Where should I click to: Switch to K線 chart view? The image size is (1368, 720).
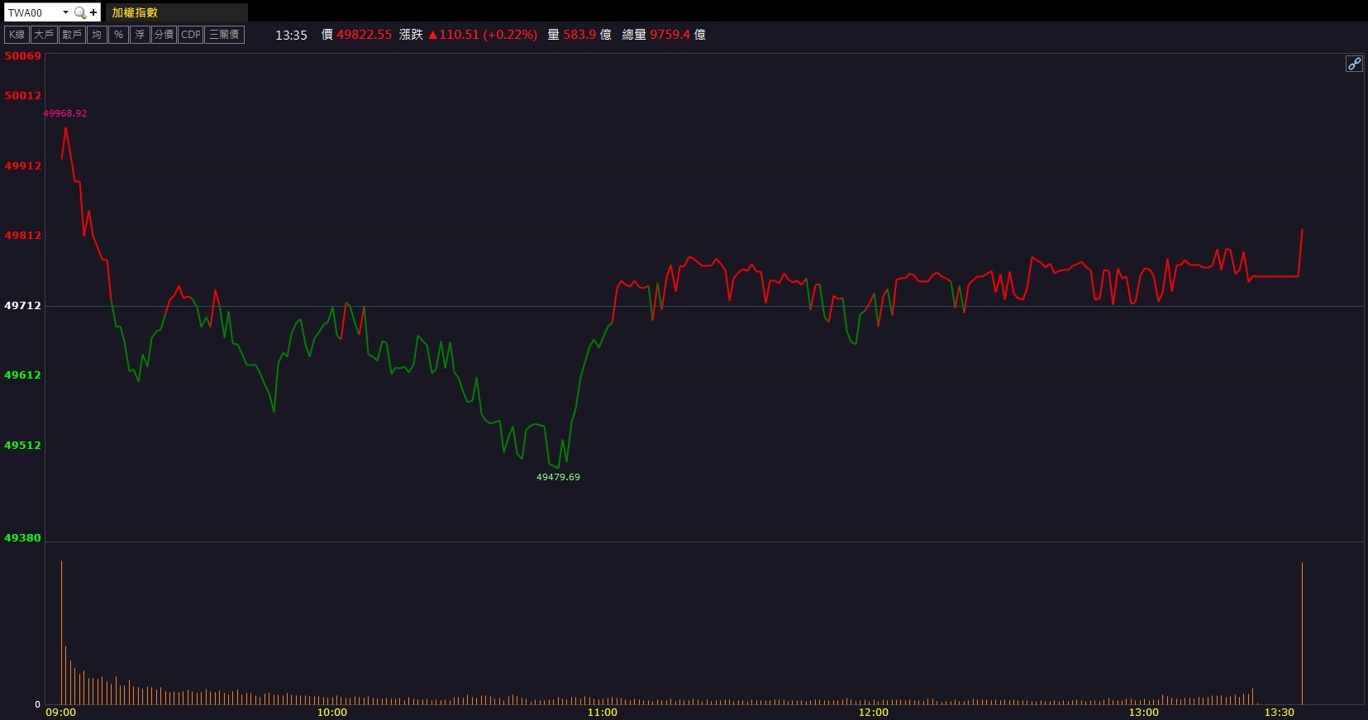tap(17, 34)
